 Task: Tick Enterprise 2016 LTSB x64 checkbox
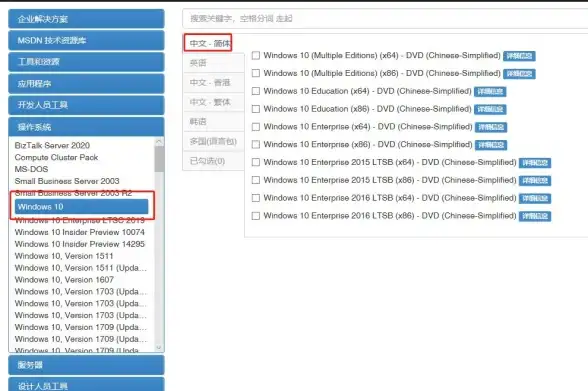tap(256, 198)
